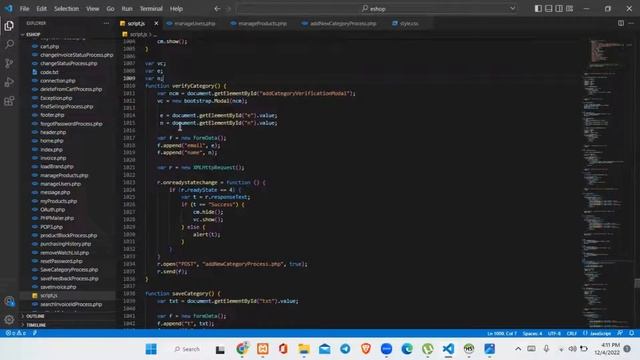The height and width of the screenshot is (360, 640).
Task: Open Telegram from taskbar
Action: (x=345, y=349)
